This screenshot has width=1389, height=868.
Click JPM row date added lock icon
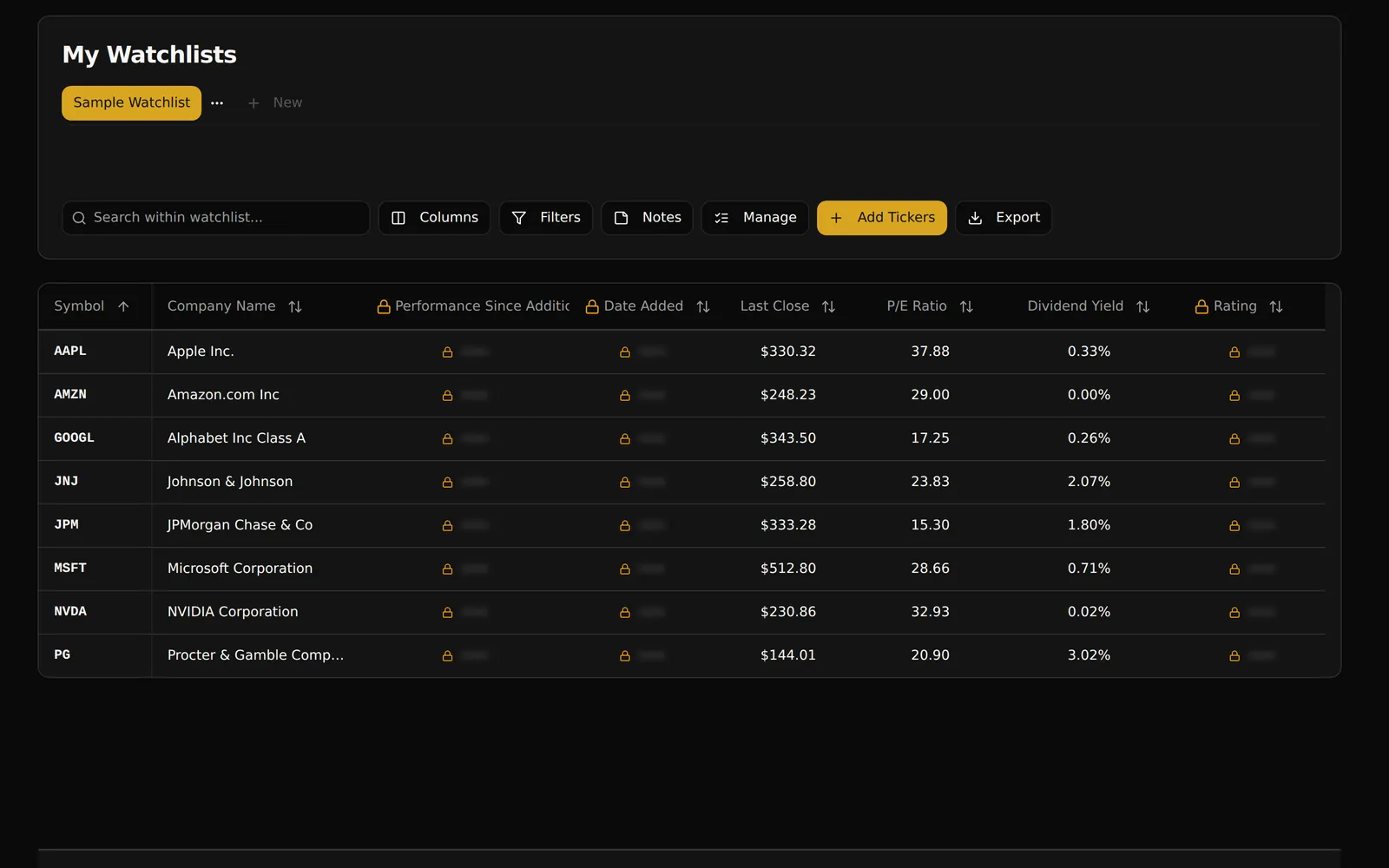tap(625, 525)
